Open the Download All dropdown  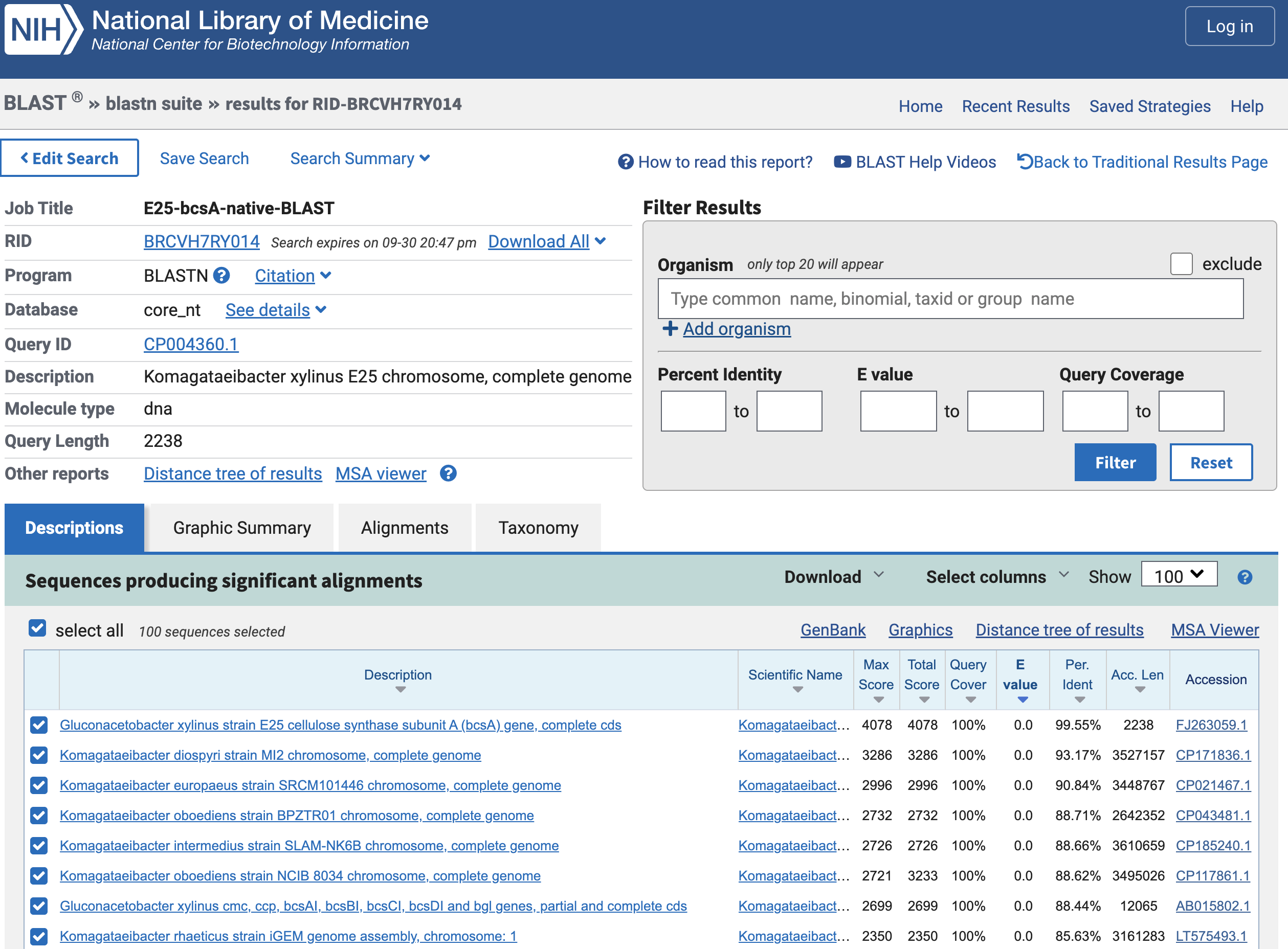547,241
